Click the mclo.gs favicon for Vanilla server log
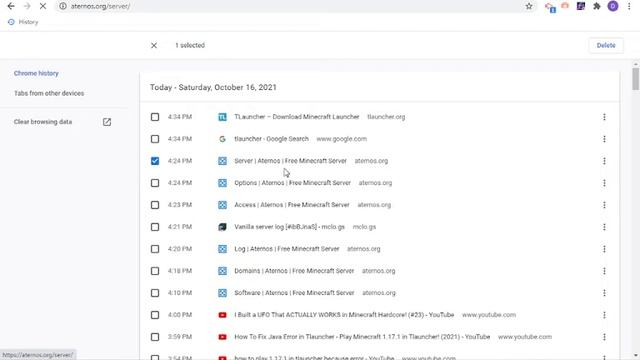This screenshot has width=640, height=360. (222, 227)
